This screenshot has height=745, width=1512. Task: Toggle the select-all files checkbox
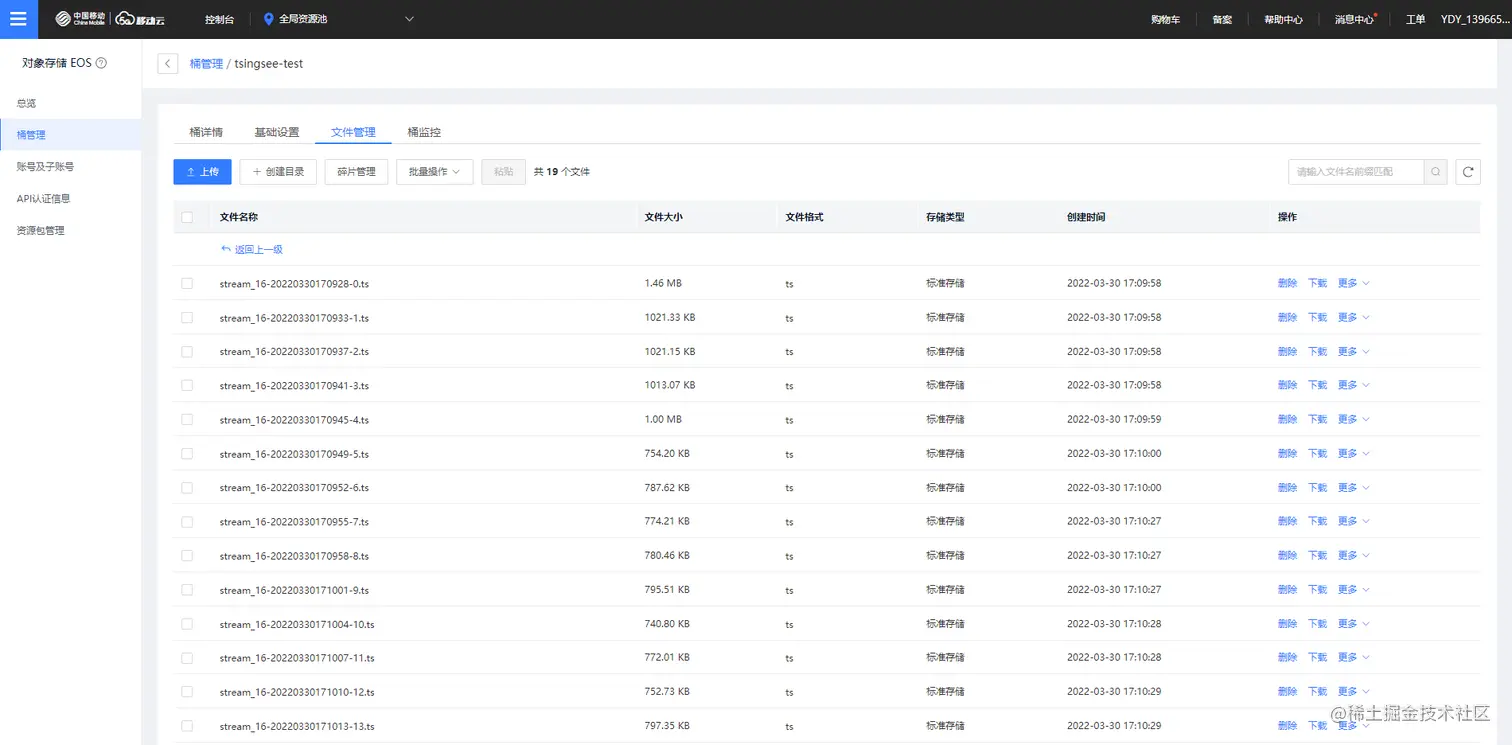(x=187, y=217)
